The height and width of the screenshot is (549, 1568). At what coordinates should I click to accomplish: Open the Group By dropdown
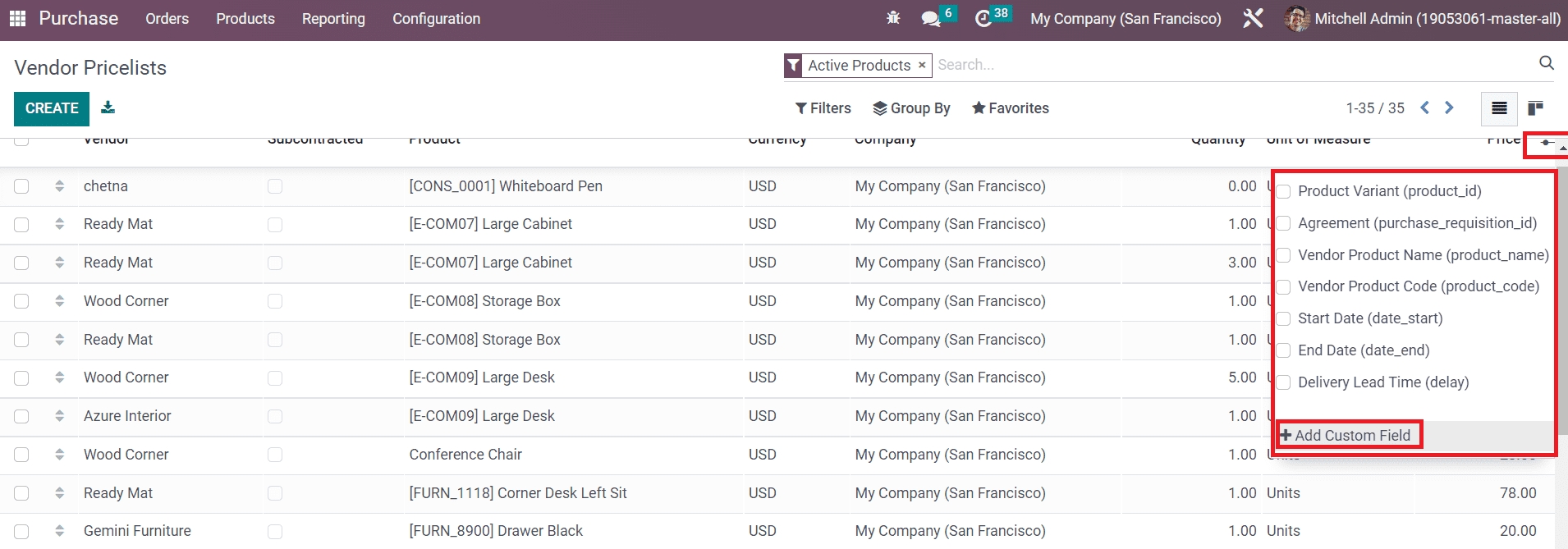[911, 108]
